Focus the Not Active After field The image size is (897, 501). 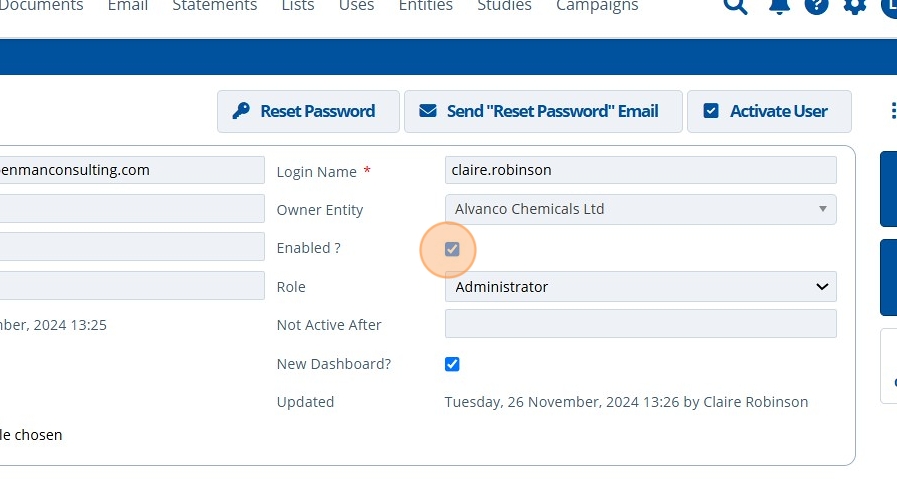tap(640, 325)
